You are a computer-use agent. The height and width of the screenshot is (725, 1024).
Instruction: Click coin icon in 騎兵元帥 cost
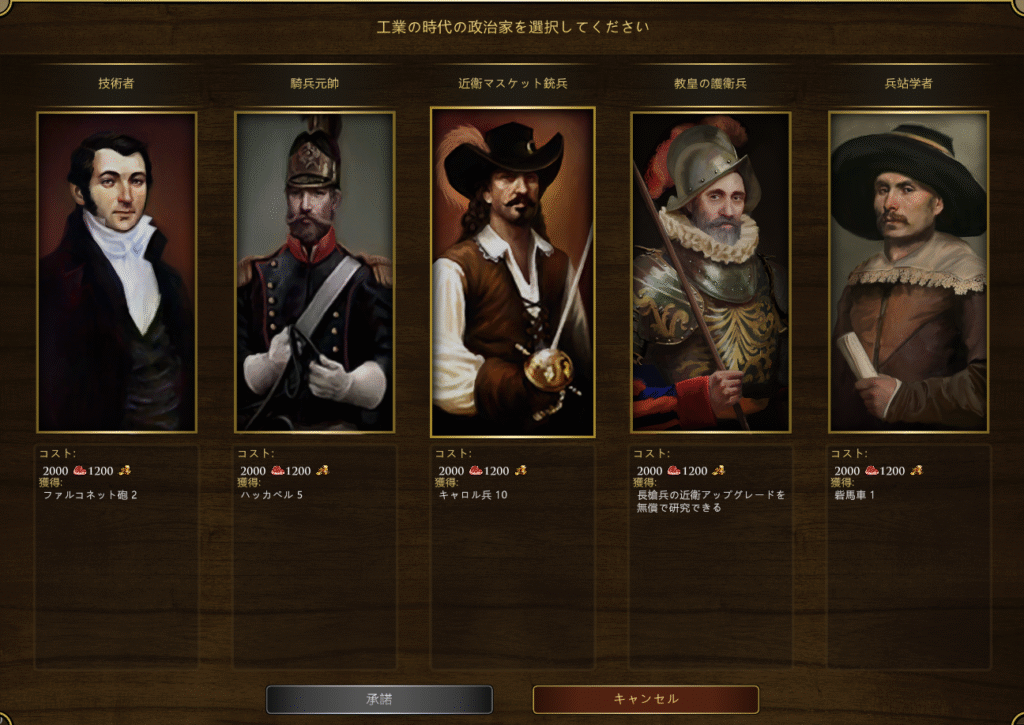[322, 470]
